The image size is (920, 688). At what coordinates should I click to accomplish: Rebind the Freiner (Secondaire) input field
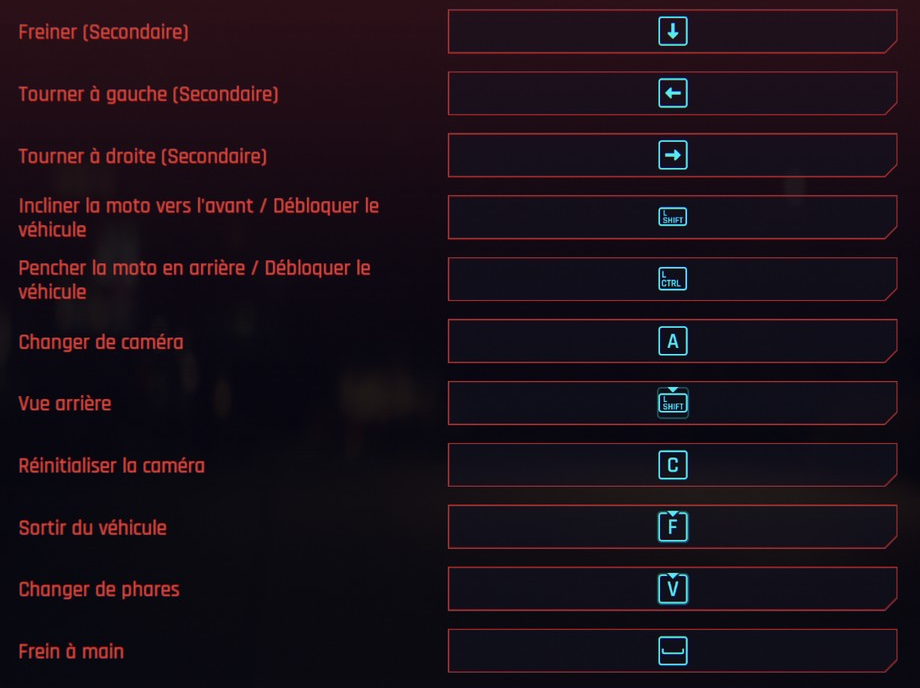tap(672, 31)
